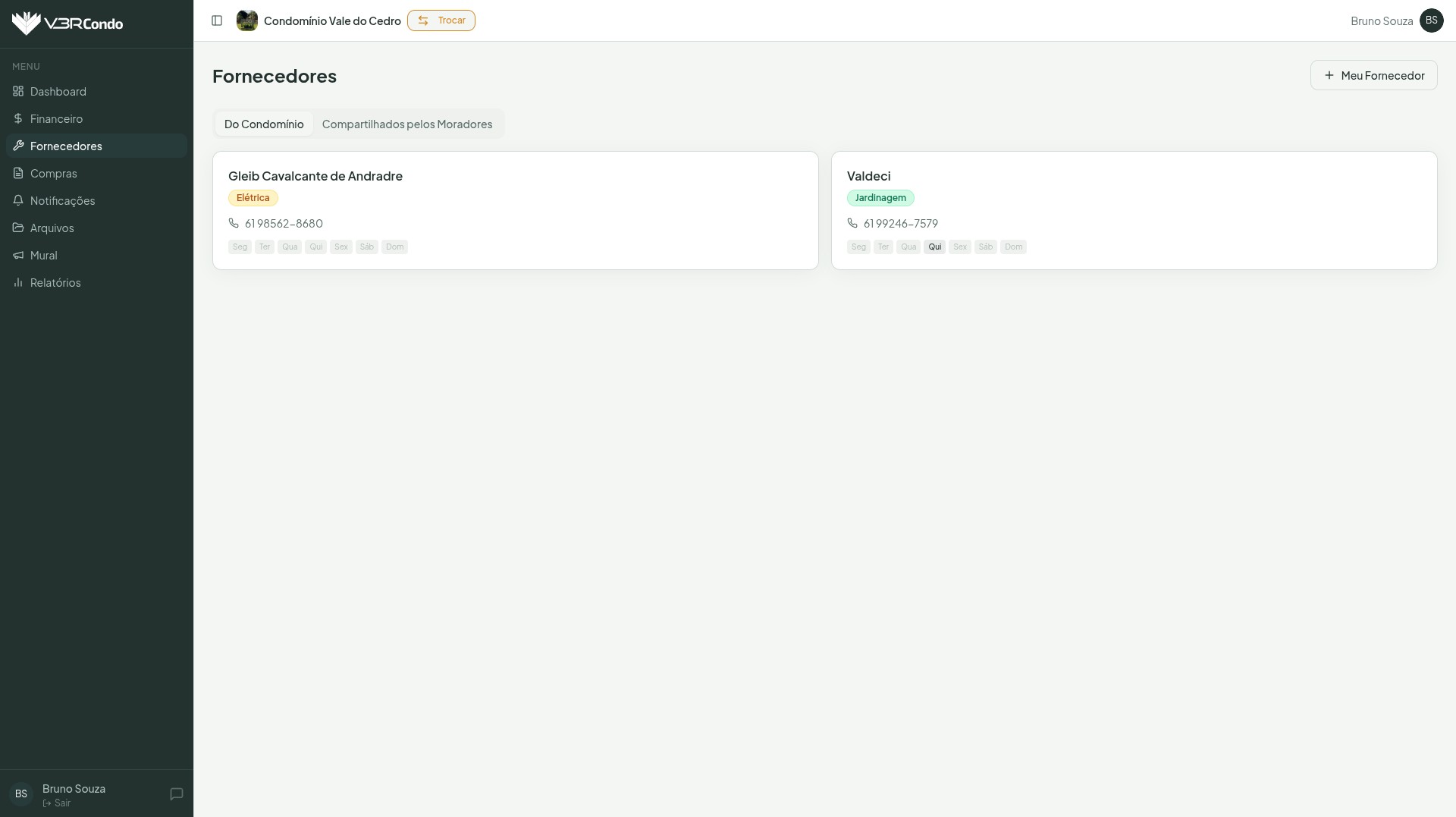Image resolution: width=1456 pixels, height=817 pixels.
Task: Click the BS avatar in top bar
Action: (1431, 20)
